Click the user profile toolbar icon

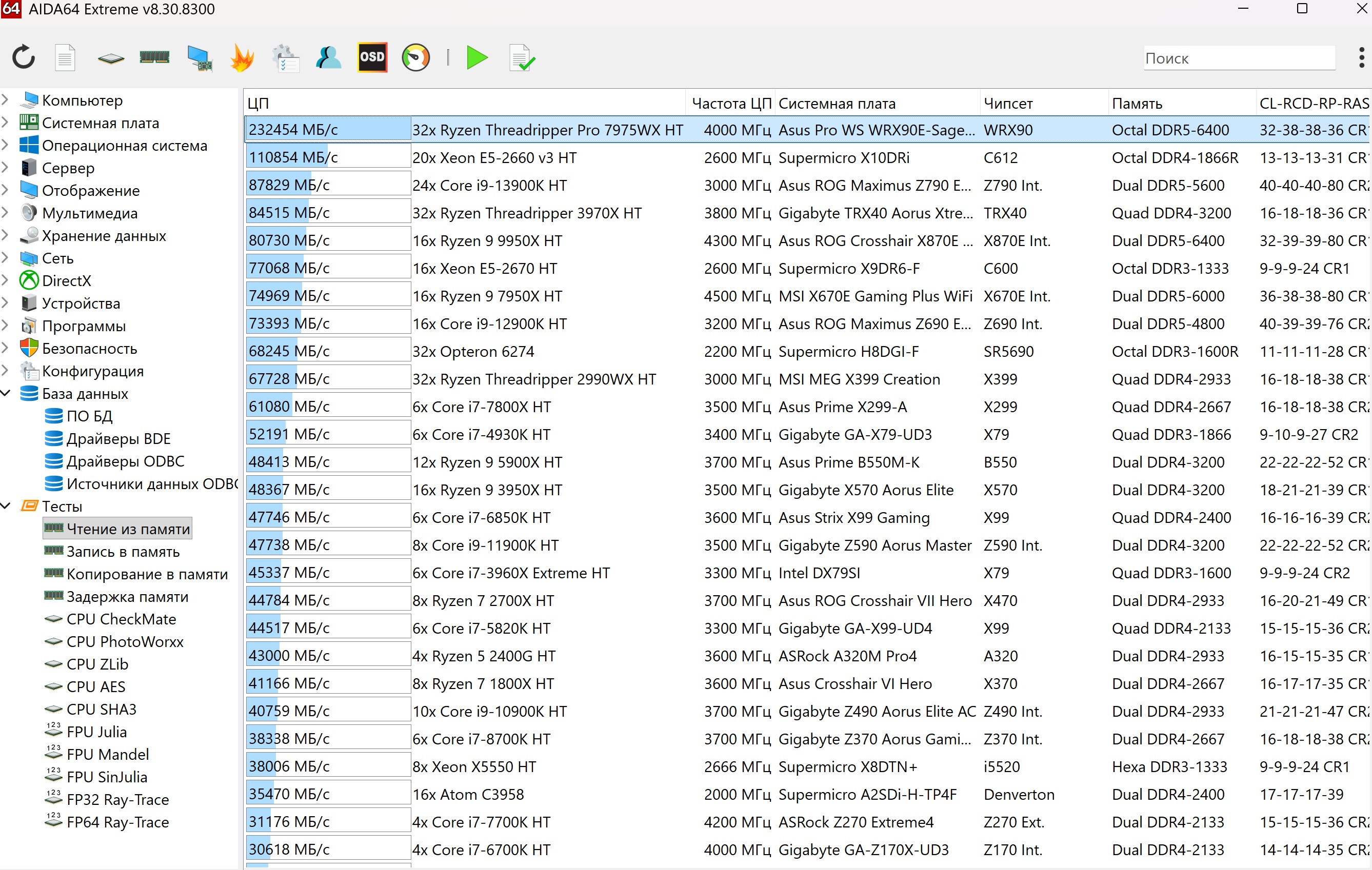pyautogui.click(x=329, y=57)
